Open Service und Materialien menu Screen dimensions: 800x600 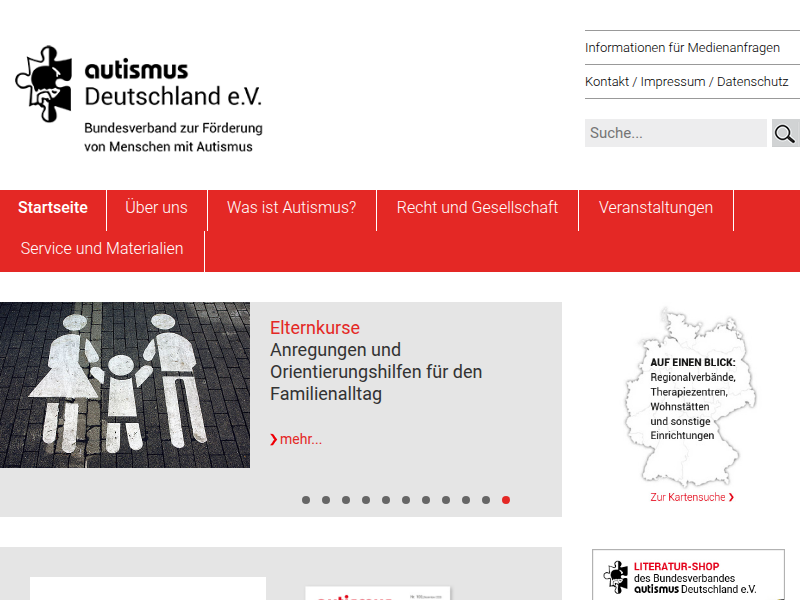point(102,249)
